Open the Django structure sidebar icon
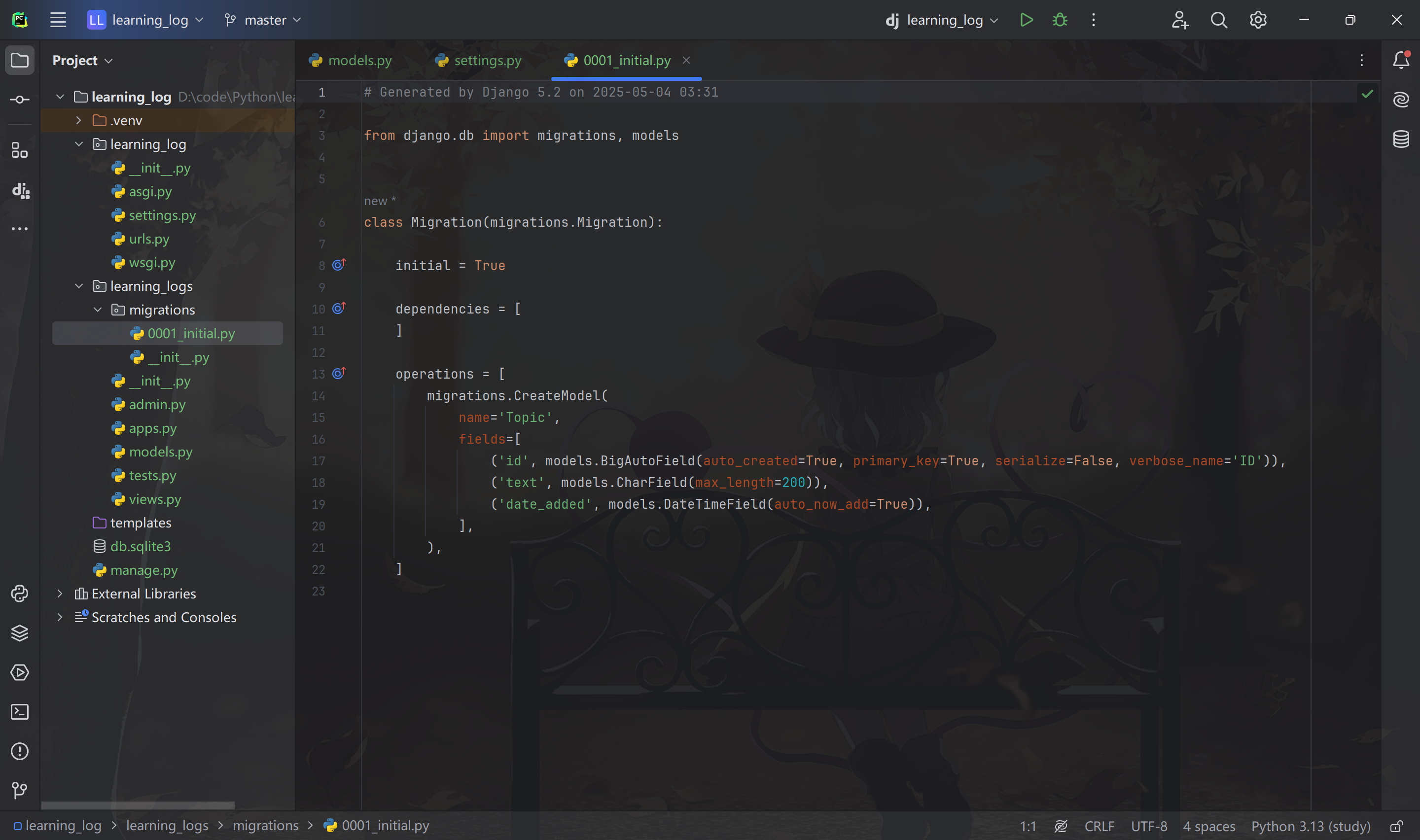Screen dimensions: 1420x840 pos(20,191)
